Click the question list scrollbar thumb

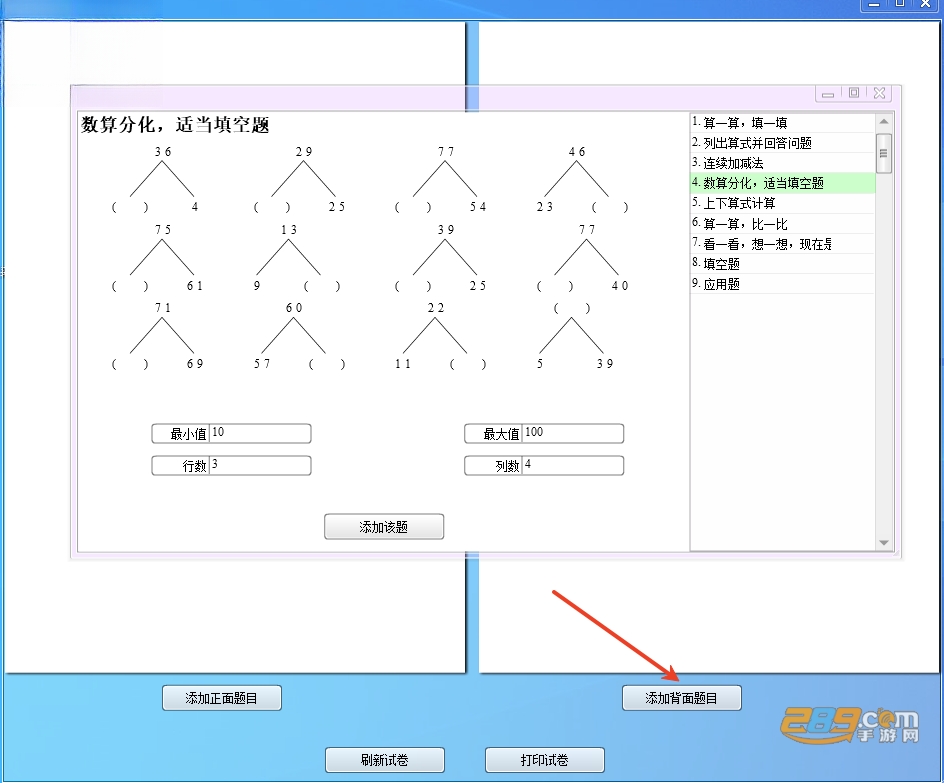[884, 153]
